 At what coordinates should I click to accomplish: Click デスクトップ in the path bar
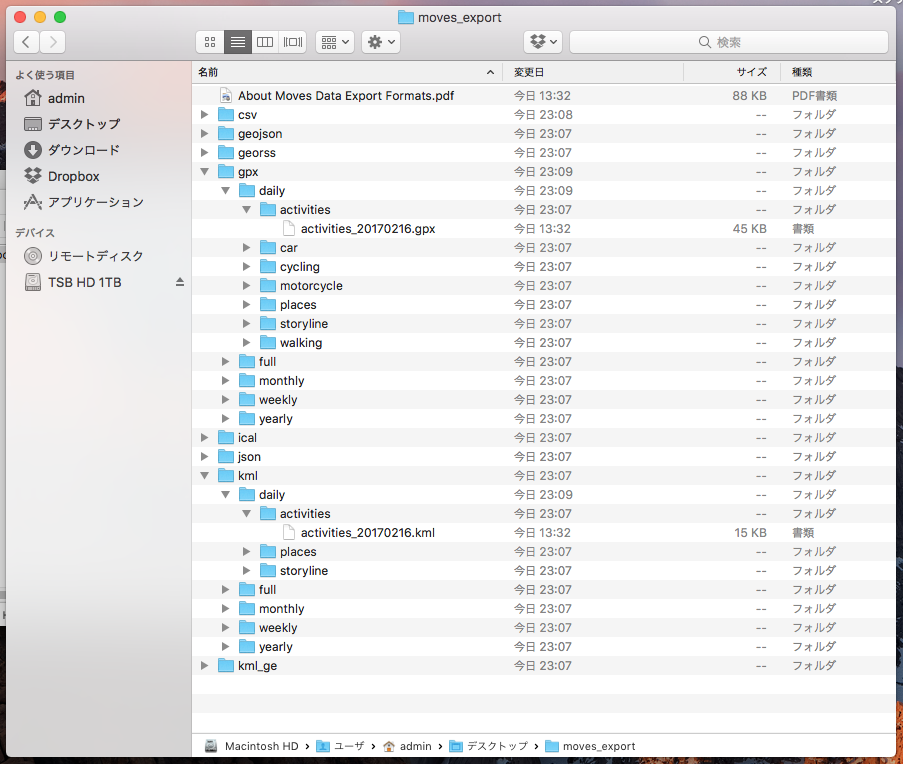tap(488, 746)
